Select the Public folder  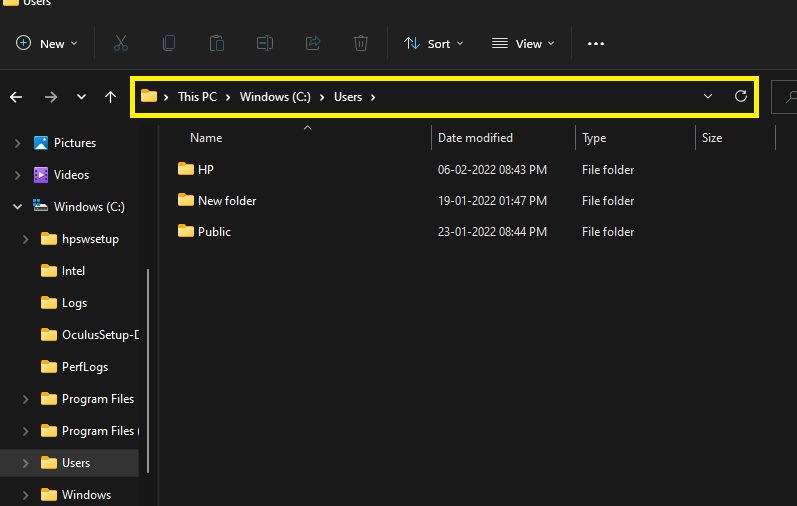(x=214, y=231)
